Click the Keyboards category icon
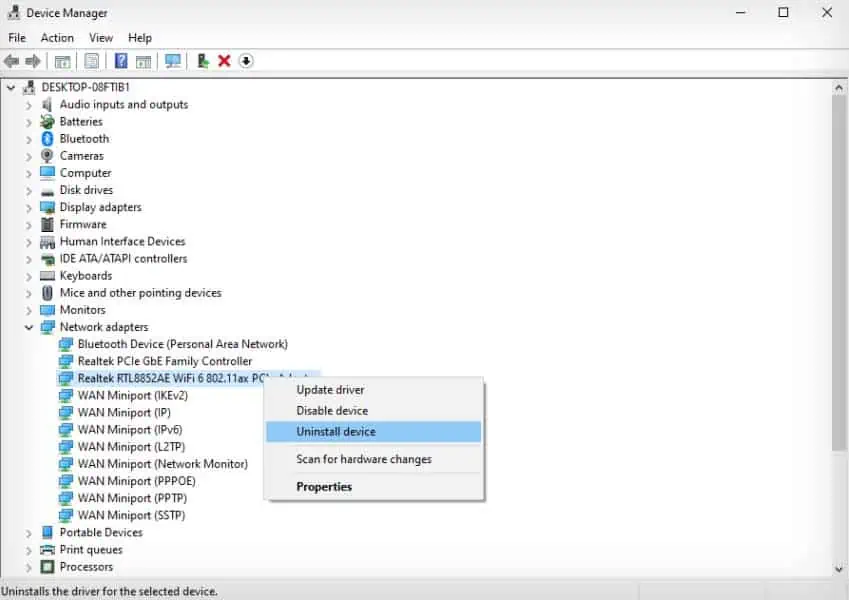The width and height of the screenshot is (849, 600). (48, 276)
